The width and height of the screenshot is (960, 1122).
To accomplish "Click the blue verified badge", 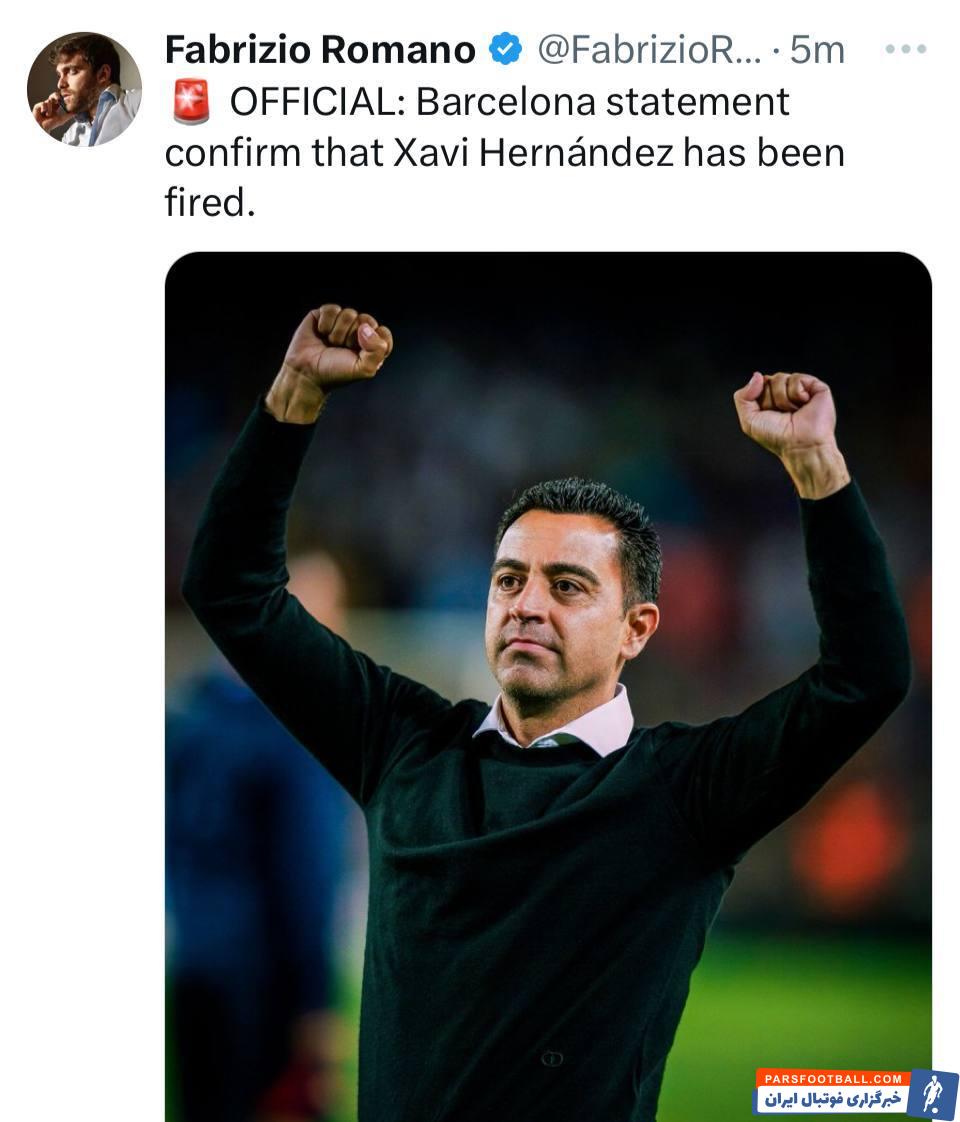I will coord(505,49).
